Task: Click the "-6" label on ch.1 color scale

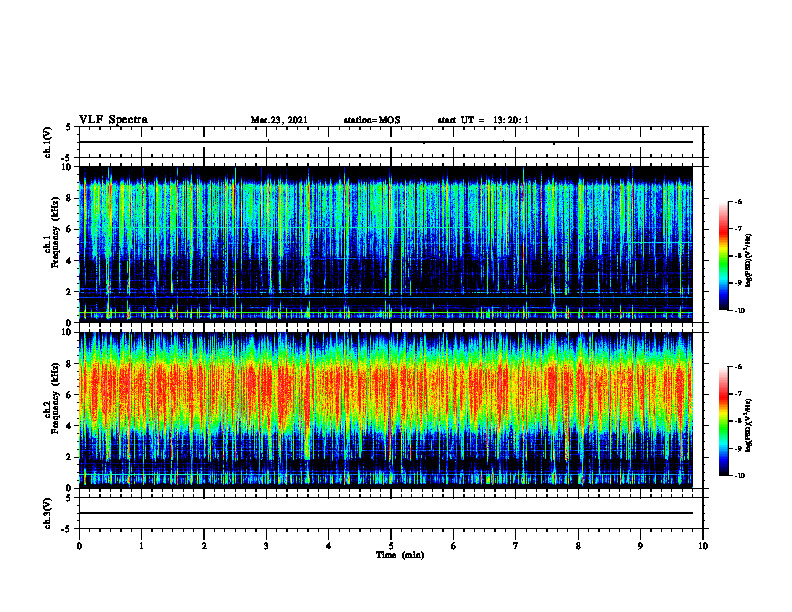Action: (738, 201)
